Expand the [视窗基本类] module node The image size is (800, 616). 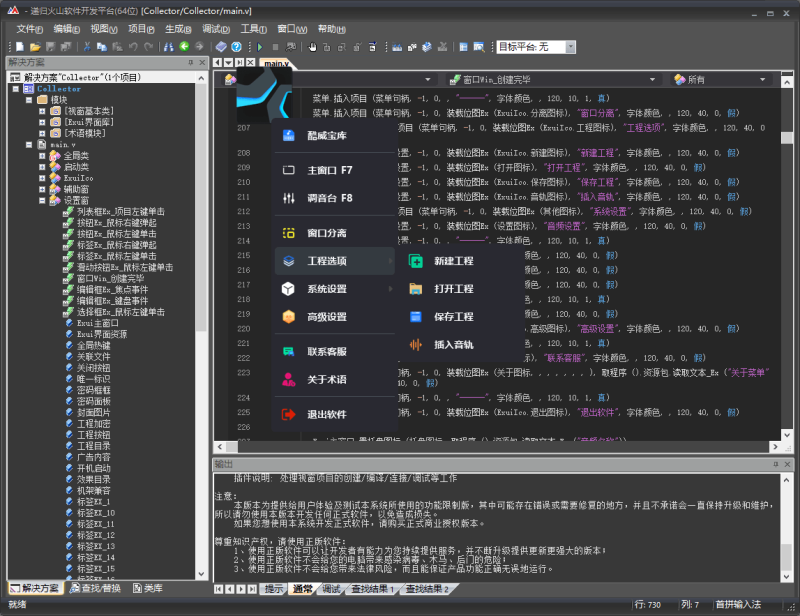(42, 111)
